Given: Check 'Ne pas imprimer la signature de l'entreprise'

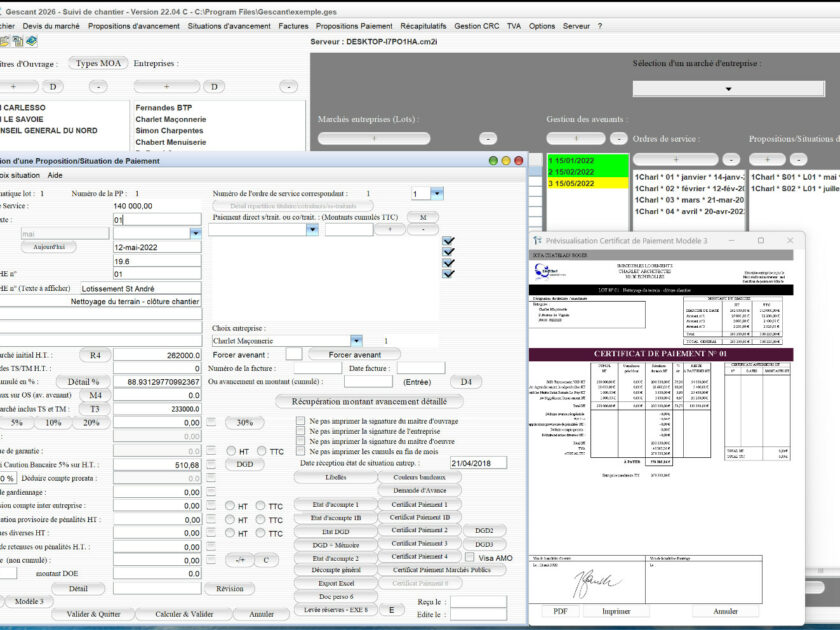Looking at the screenshot, I should click(301, 431).
